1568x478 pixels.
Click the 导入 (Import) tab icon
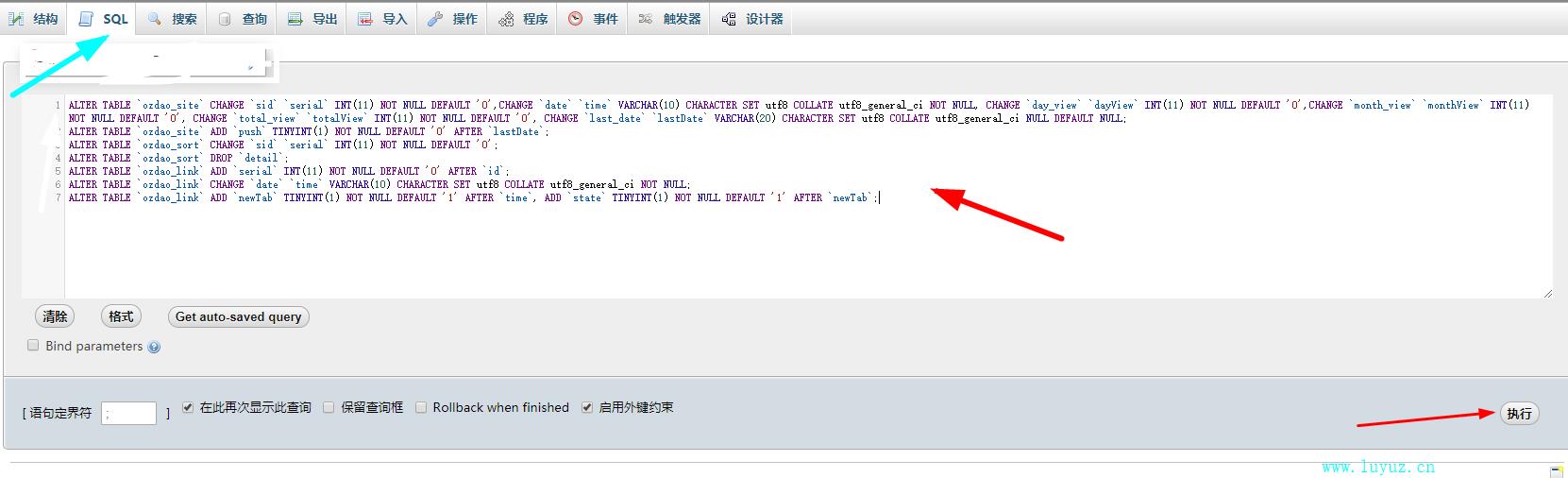pos(365,19)
